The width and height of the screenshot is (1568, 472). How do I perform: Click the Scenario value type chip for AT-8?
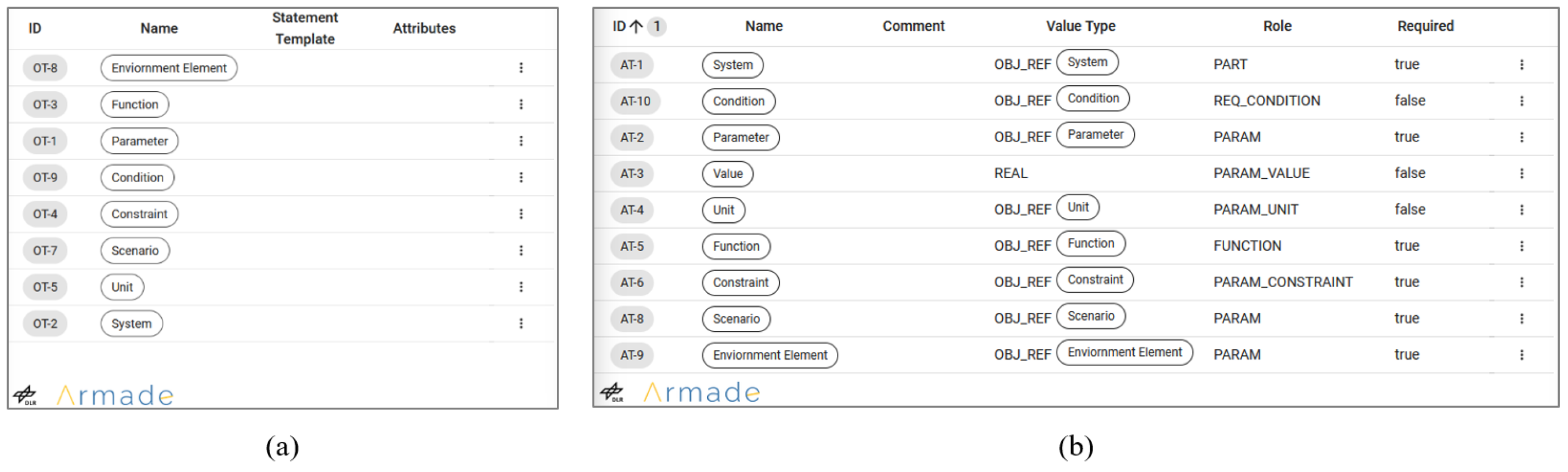coord(1090,316)
